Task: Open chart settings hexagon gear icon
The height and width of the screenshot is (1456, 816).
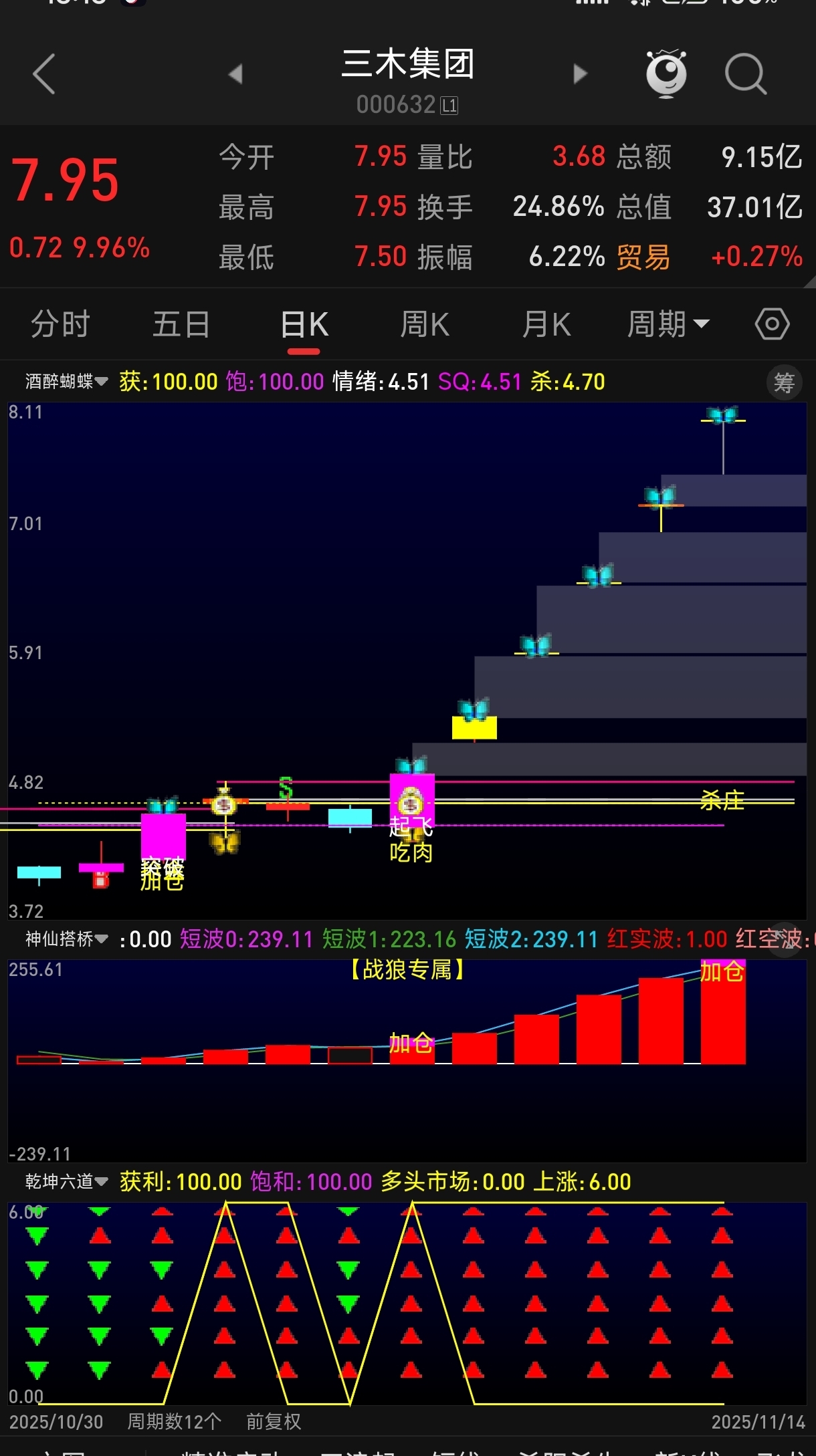Action: (x=773, y=324)
